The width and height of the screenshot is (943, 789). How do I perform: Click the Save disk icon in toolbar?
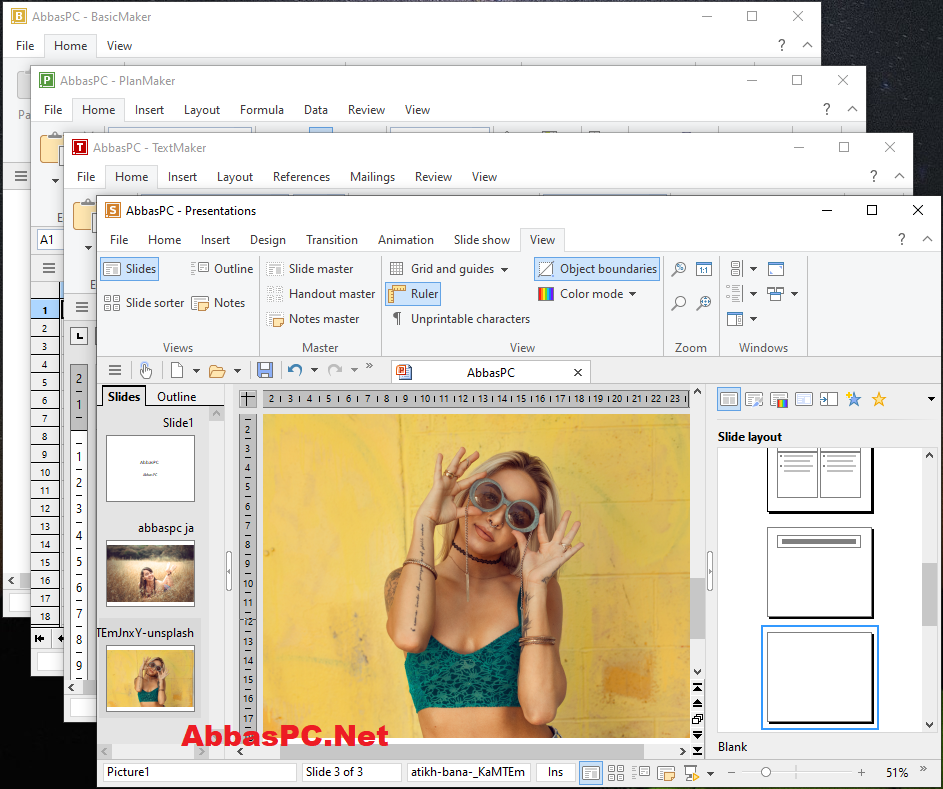265,370
